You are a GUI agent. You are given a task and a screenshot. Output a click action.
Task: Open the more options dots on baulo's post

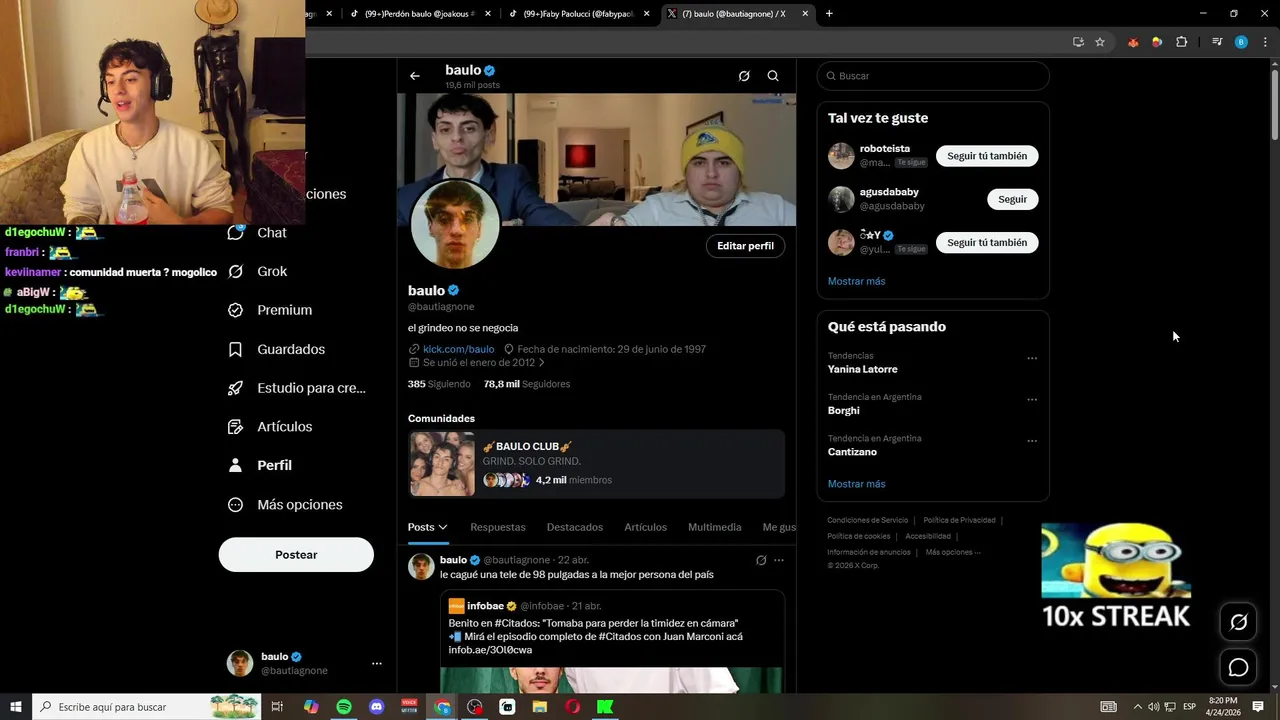pos(779,560)
